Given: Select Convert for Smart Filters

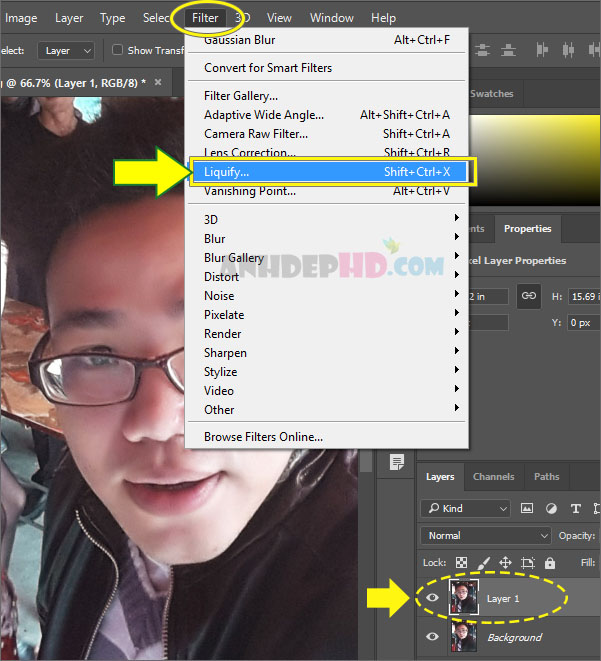Looking at the screenshot, I should click(327, 67).
